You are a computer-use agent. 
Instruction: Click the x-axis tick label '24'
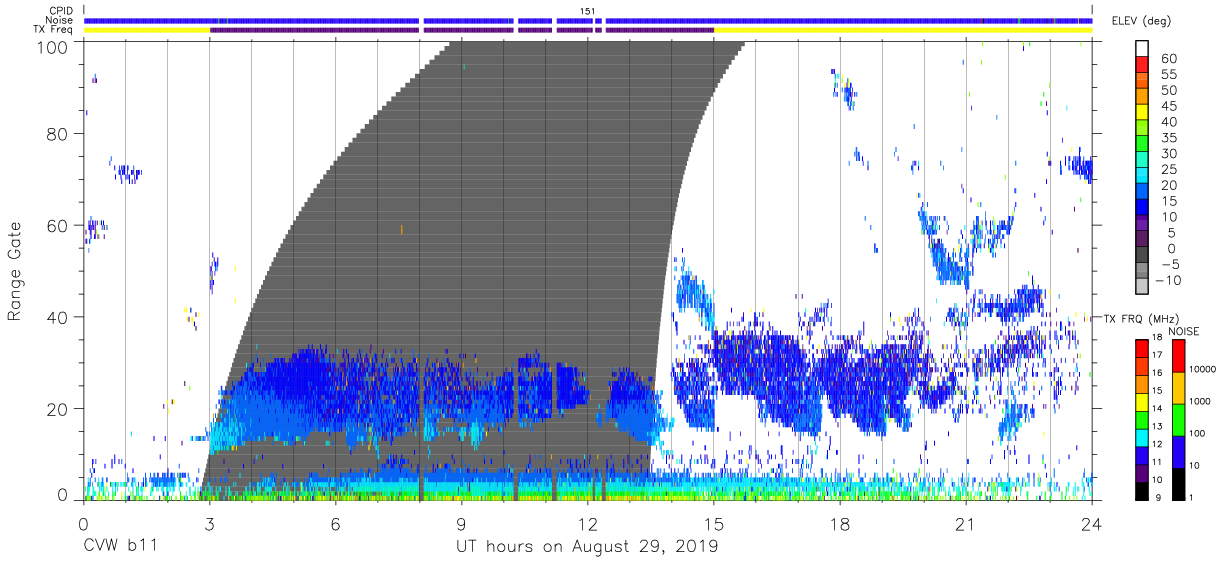[x=1092, y=526]
